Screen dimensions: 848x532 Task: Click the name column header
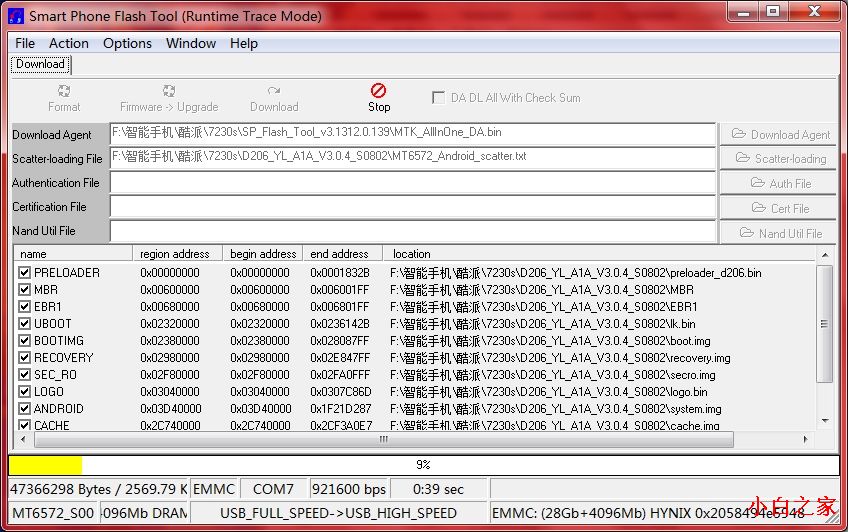point(73,254)
